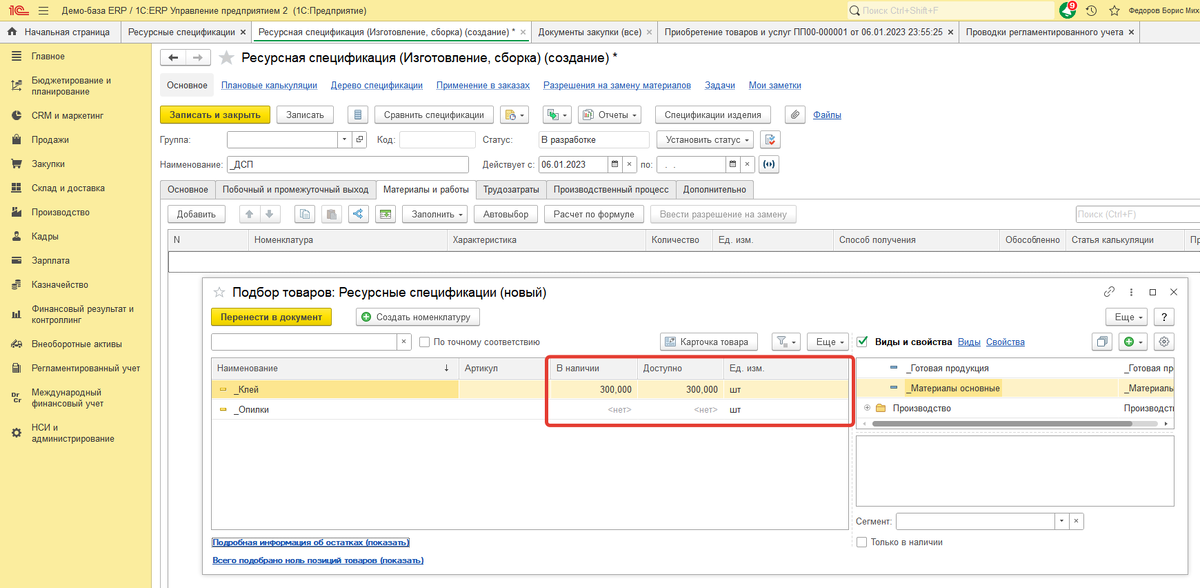Screen dimensions: 1200x588
Task: Open the Плановые калькуляции link
Action: tap(269, 86)
